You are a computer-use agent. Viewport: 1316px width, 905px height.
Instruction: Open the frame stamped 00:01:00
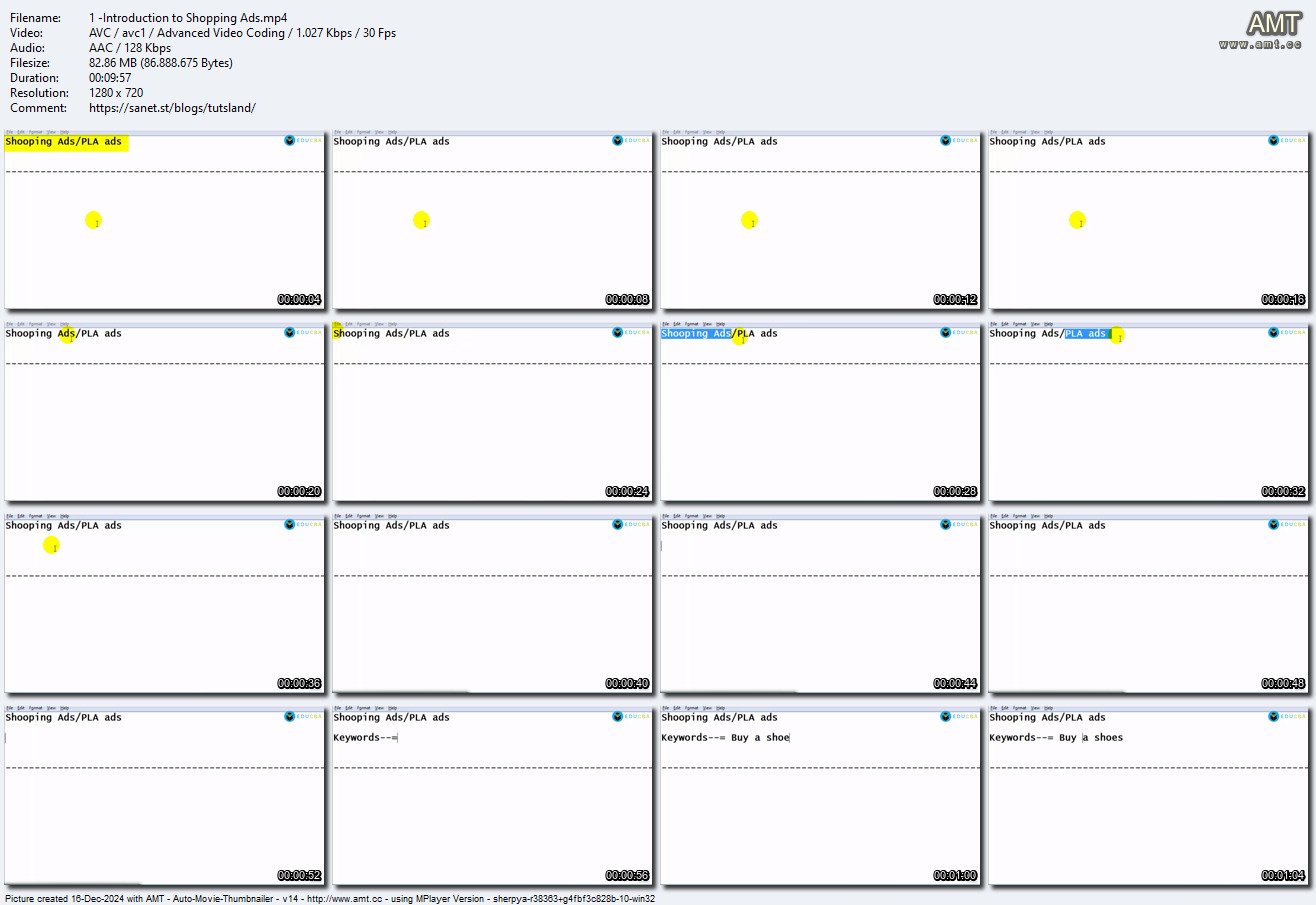click(x=820, y=794)
